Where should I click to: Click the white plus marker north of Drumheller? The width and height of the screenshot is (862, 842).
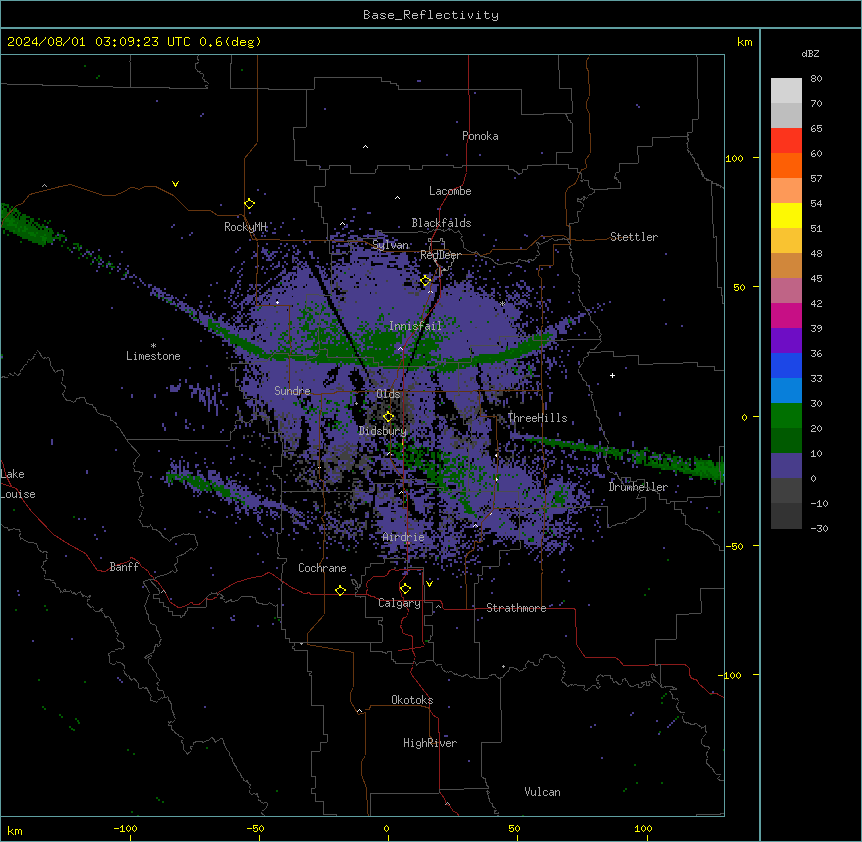point(612,375)
